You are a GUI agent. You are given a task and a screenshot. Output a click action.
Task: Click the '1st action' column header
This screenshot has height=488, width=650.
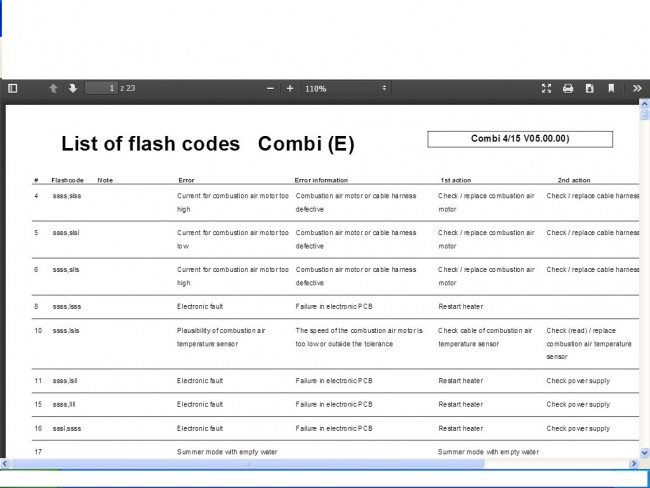click(x=456, y=180)
